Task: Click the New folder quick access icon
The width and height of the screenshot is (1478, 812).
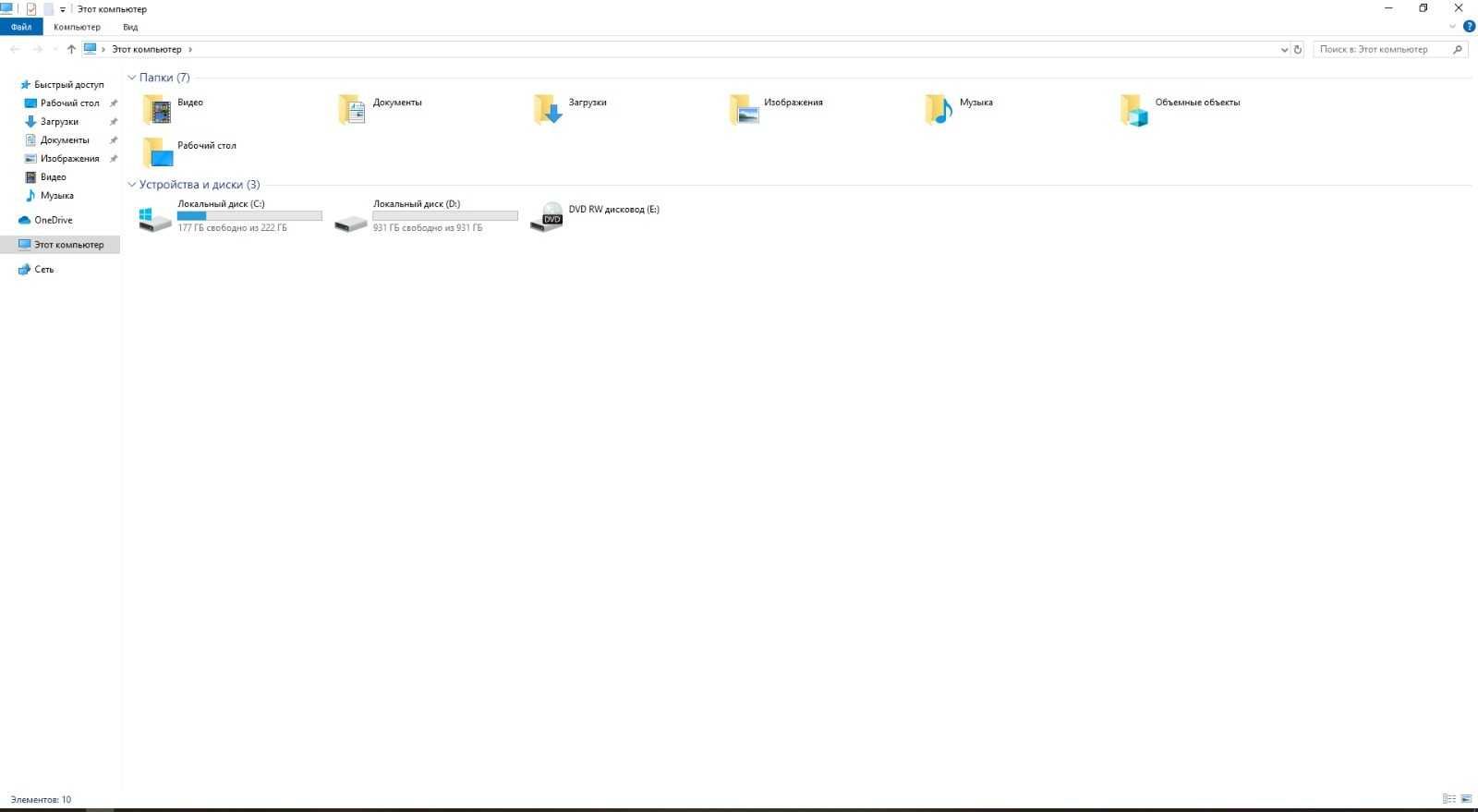Action: point(48,9)
